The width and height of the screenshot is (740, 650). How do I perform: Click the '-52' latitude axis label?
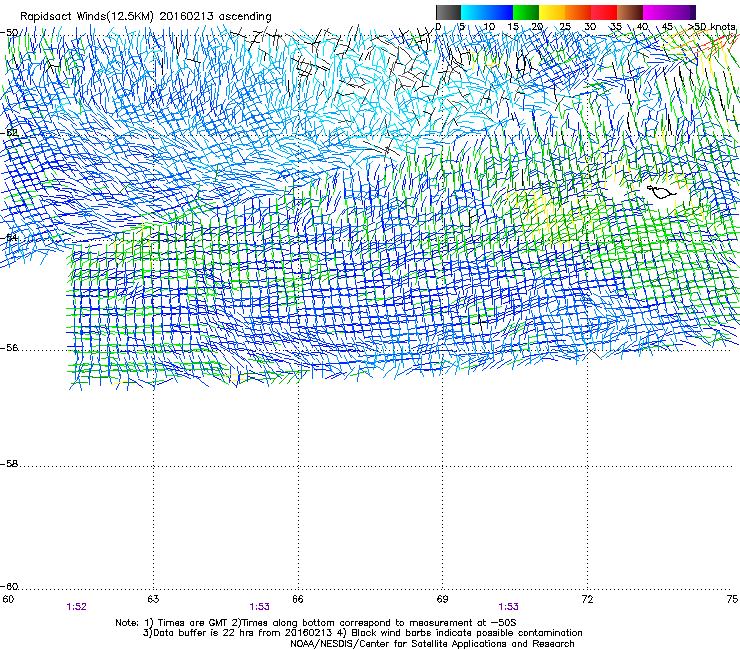(x=9, y=133)
